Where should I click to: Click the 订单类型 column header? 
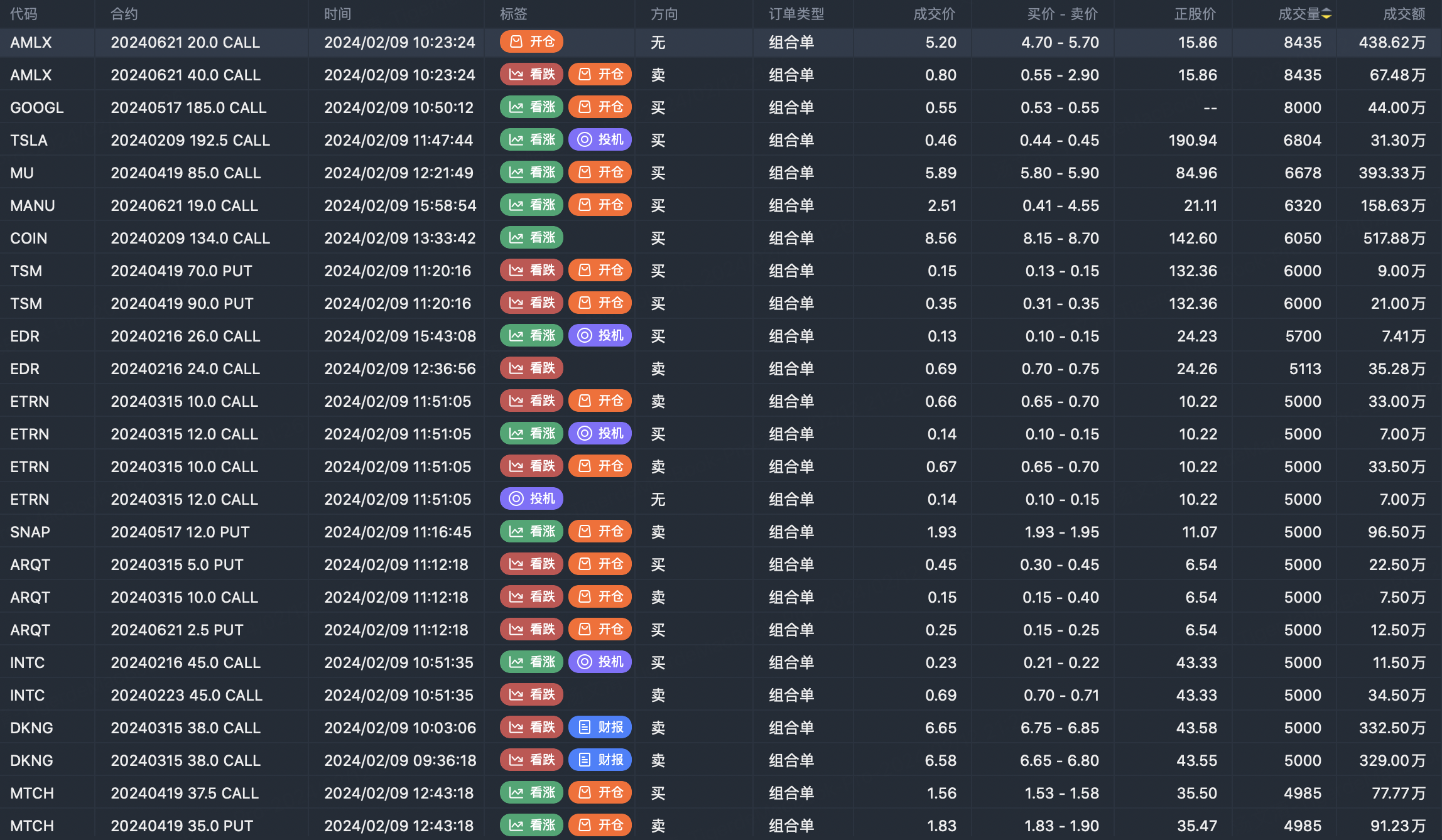[x=796, y=14]
